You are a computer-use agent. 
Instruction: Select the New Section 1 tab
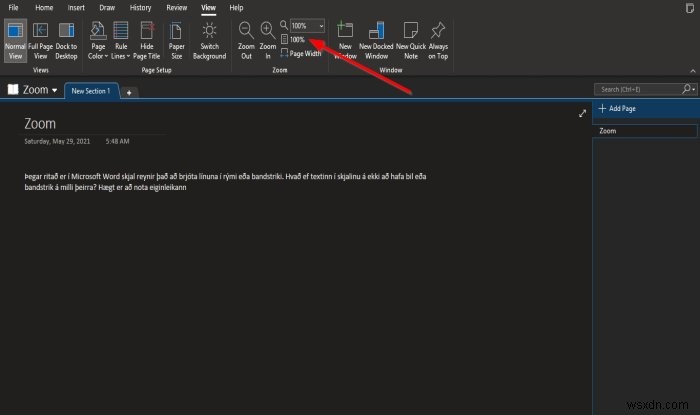[91, 91]
